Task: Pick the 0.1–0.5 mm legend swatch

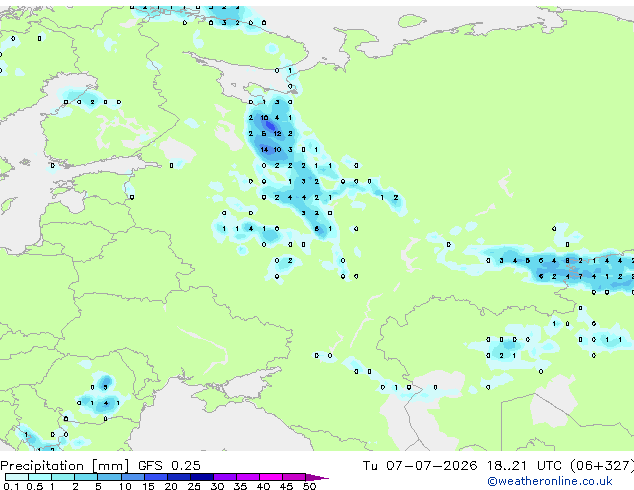Action: [x=17, y=477]
